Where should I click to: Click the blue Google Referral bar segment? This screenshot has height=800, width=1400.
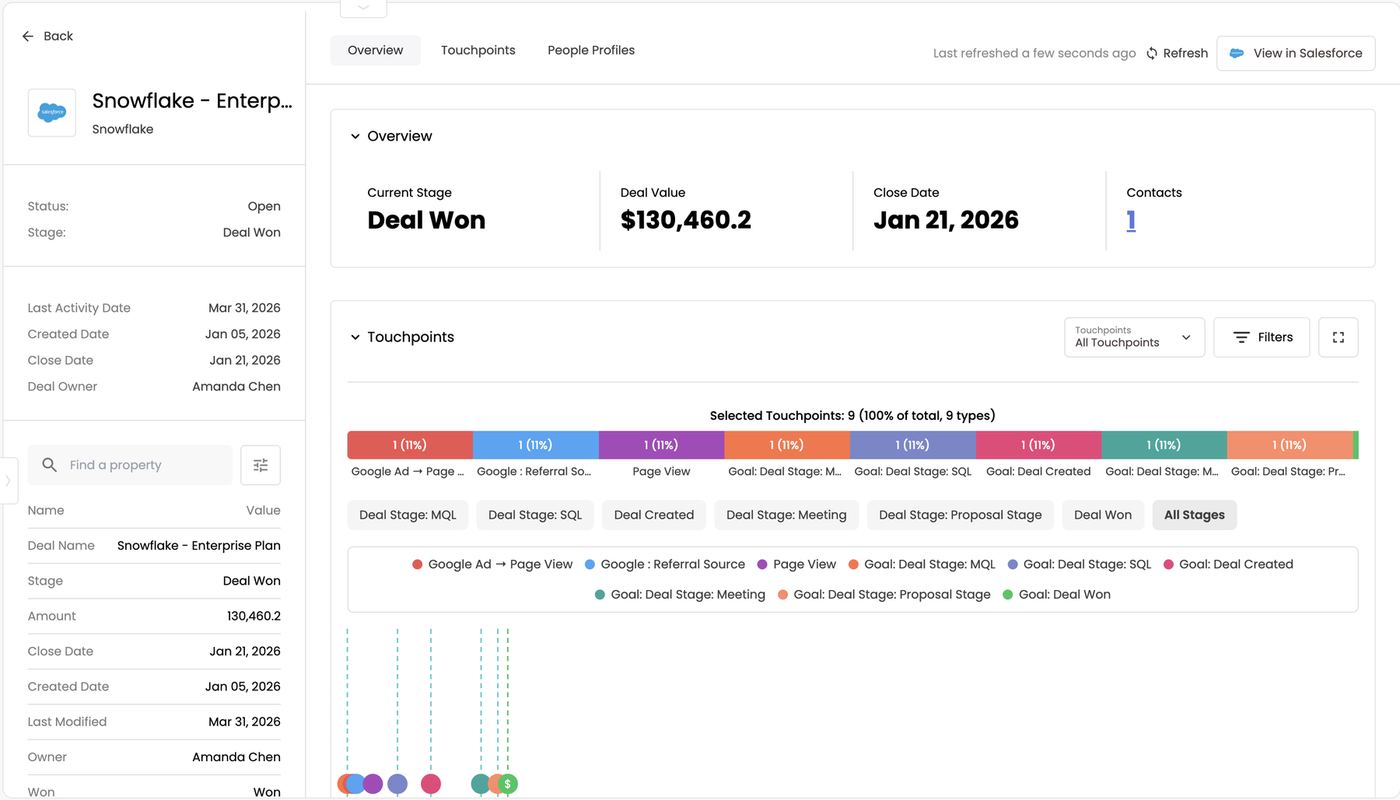536,445
